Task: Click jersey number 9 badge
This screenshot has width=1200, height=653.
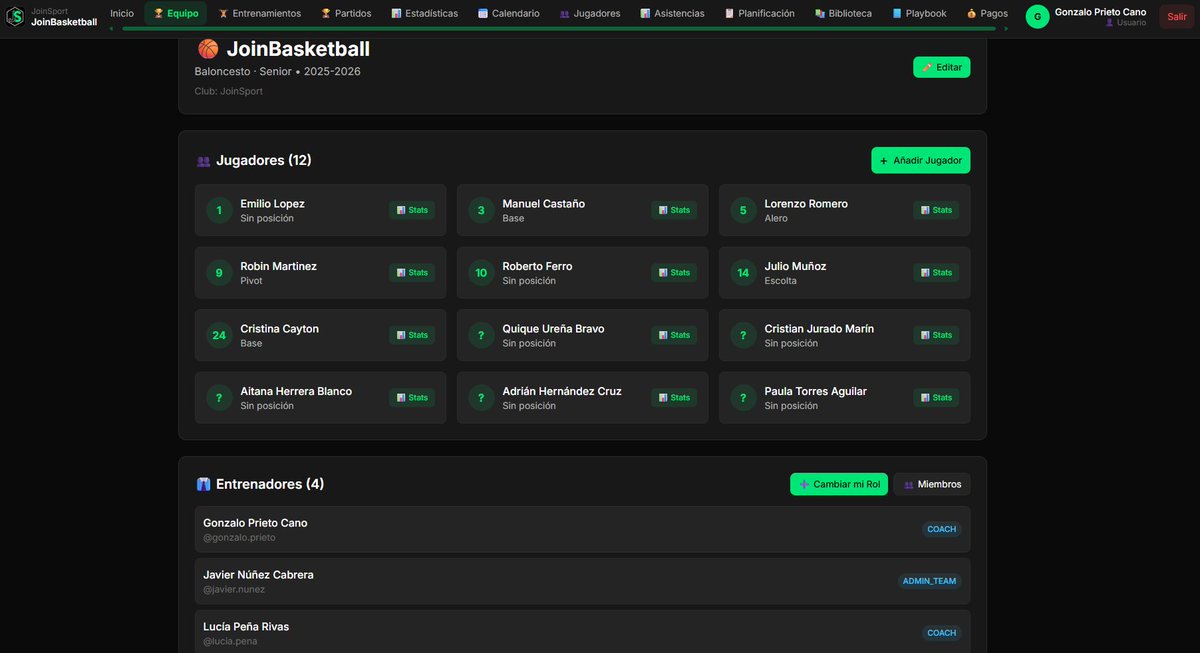Action: click(219, 272)
